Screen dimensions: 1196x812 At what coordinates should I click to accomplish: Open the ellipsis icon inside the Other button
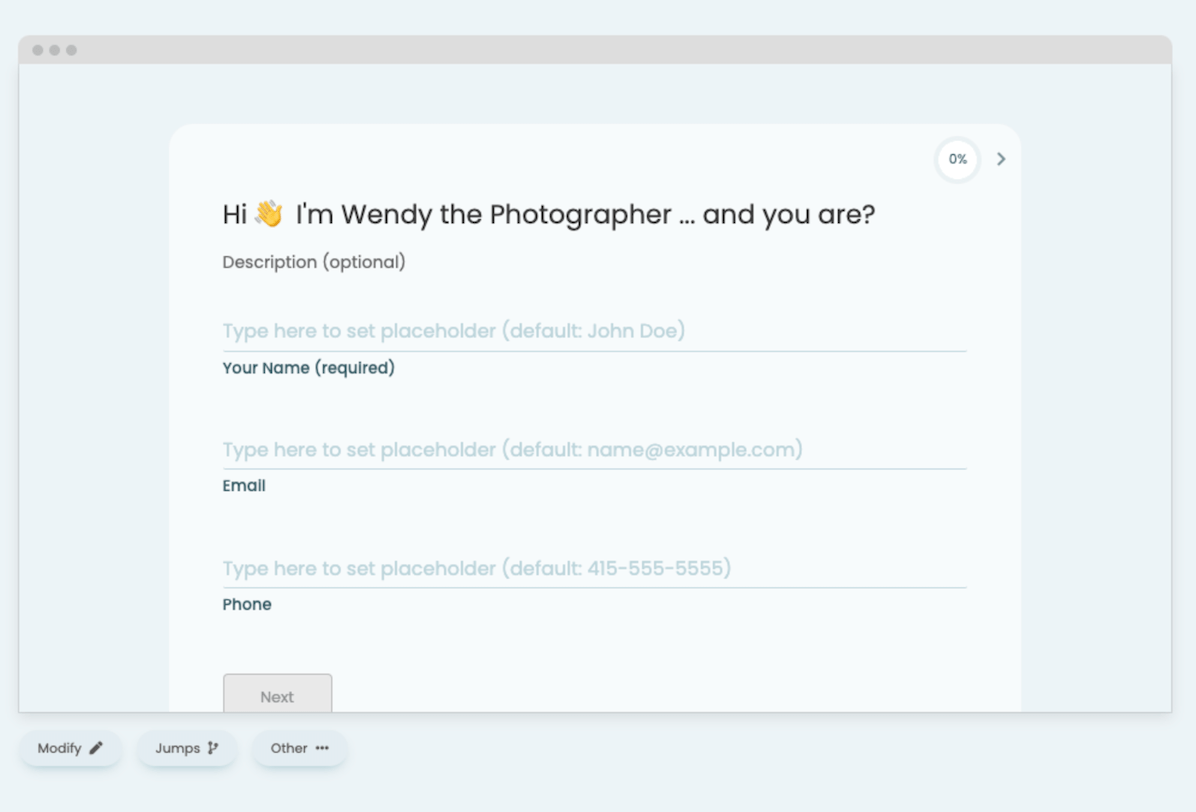pyautogui.click(x=321, y=747)
